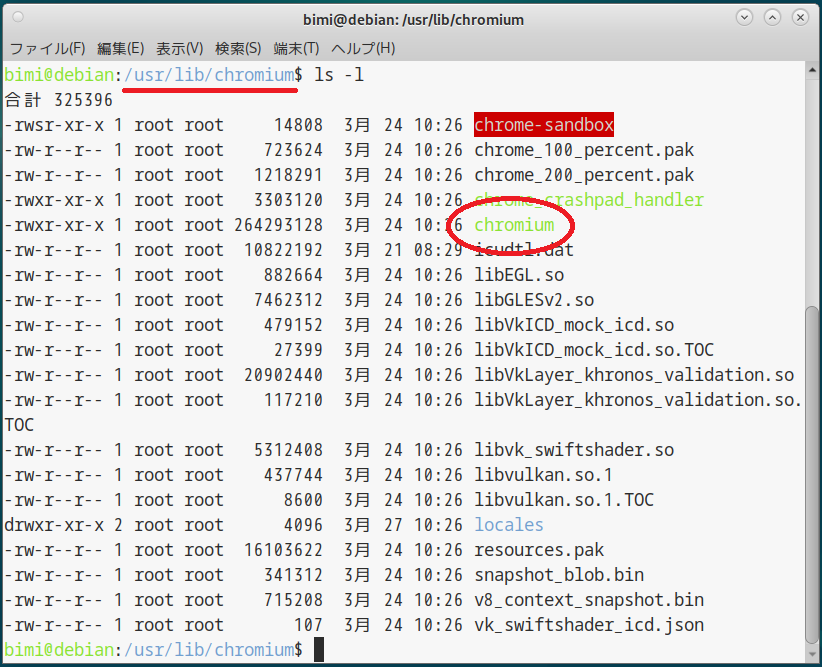Click the vertical scrollbar thumb
Viewport: 822px width, 667px height.
click(811, 480)
